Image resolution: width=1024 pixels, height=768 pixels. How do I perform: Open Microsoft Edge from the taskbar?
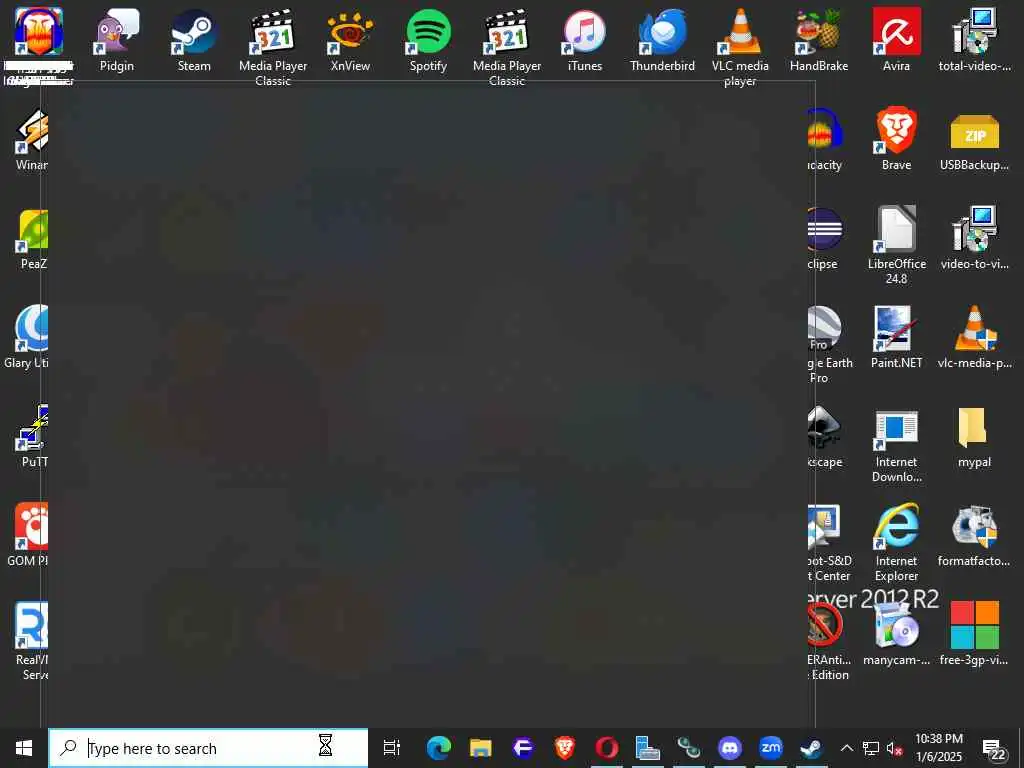tap(438, 748)
